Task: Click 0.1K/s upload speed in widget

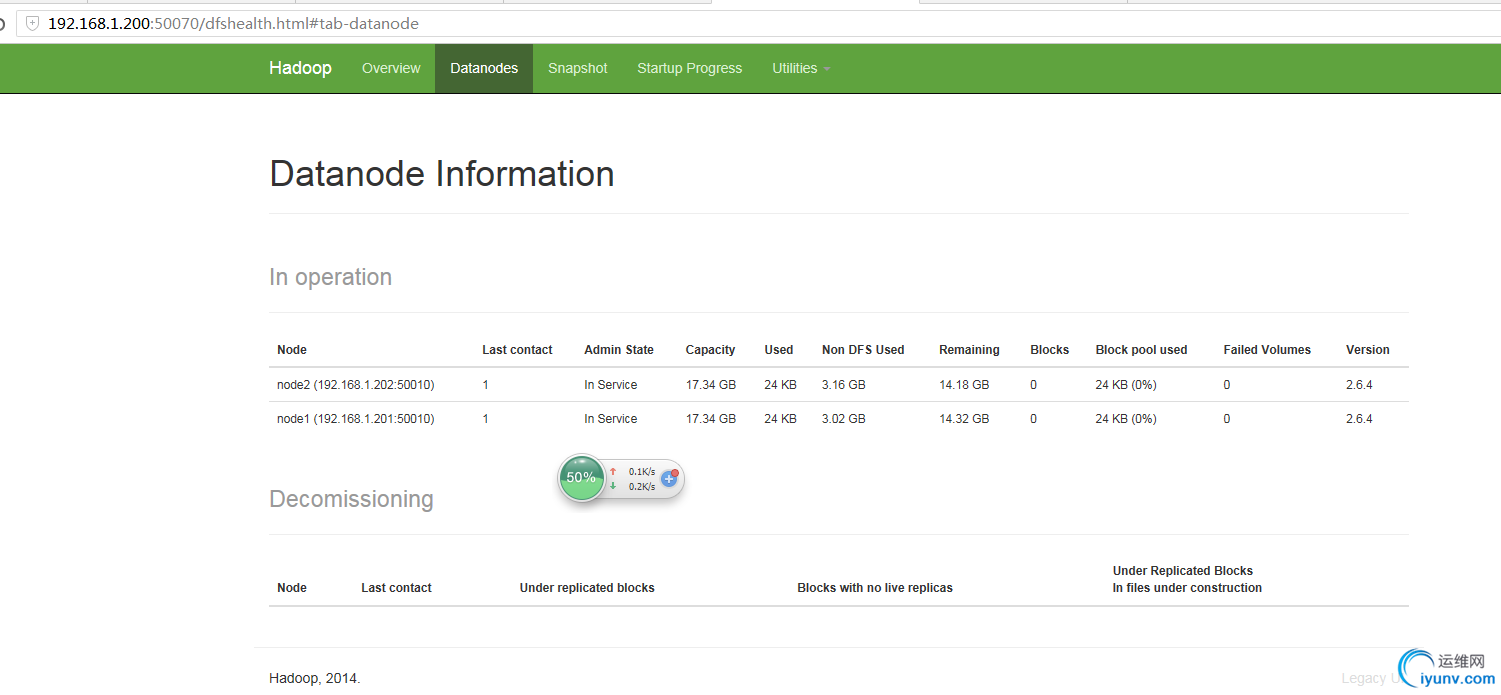Action: (x=642, y=471)
